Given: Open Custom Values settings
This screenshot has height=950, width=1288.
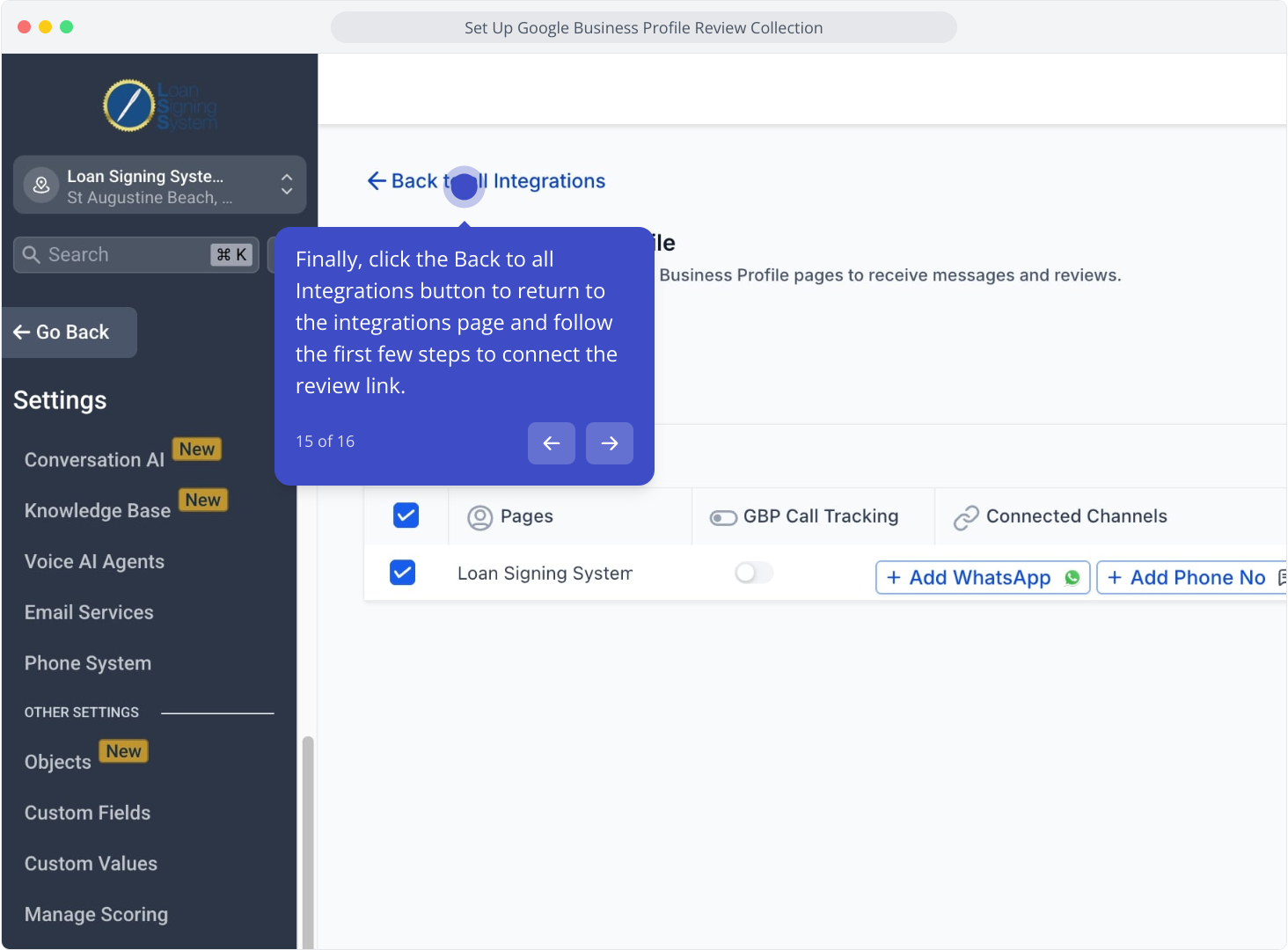Looking at the screenshot, I should coord(91,865).
